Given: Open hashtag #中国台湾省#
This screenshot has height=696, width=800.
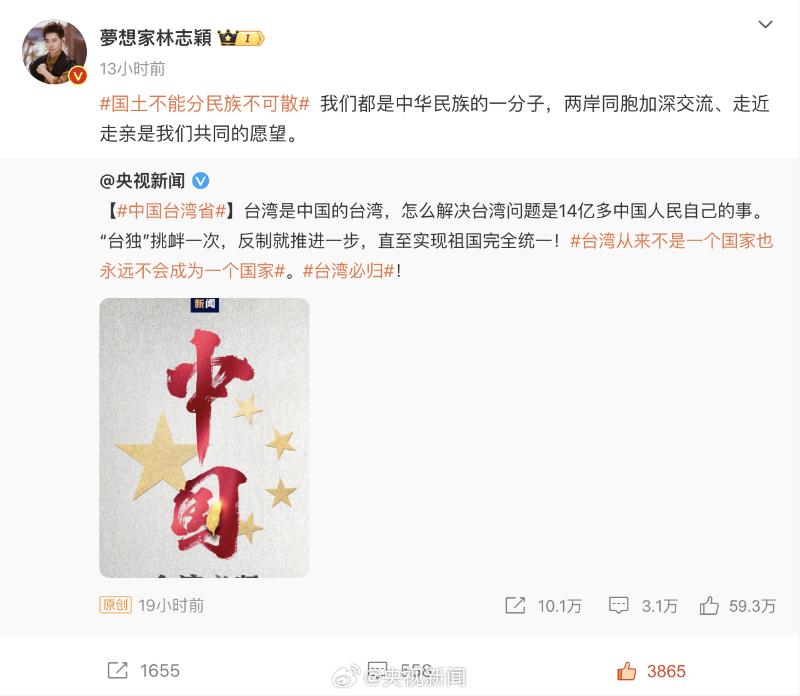Looking at the screenshot, I should tap(171, 211).
